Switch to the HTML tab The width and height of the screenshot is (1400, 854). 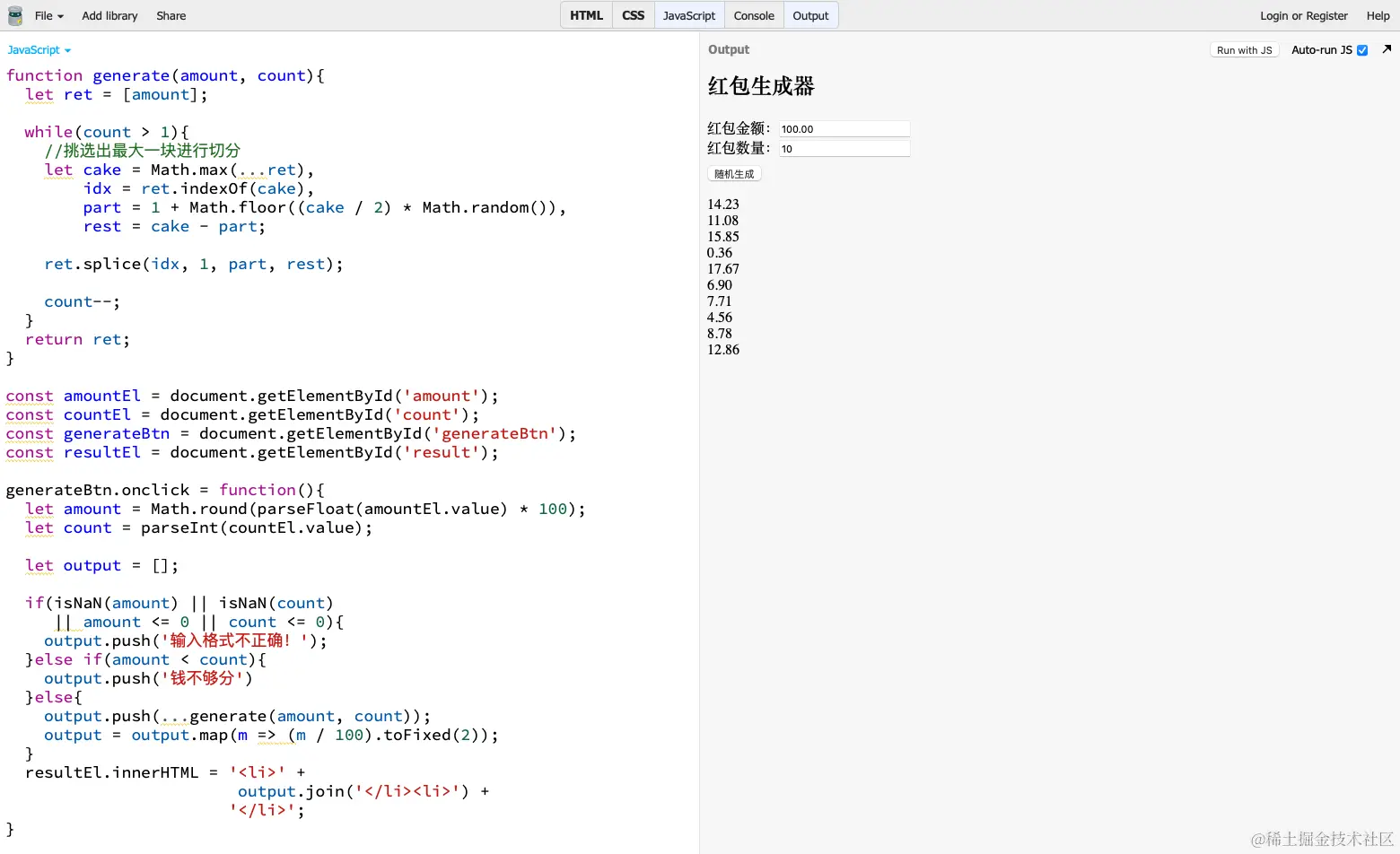(585, 15)
